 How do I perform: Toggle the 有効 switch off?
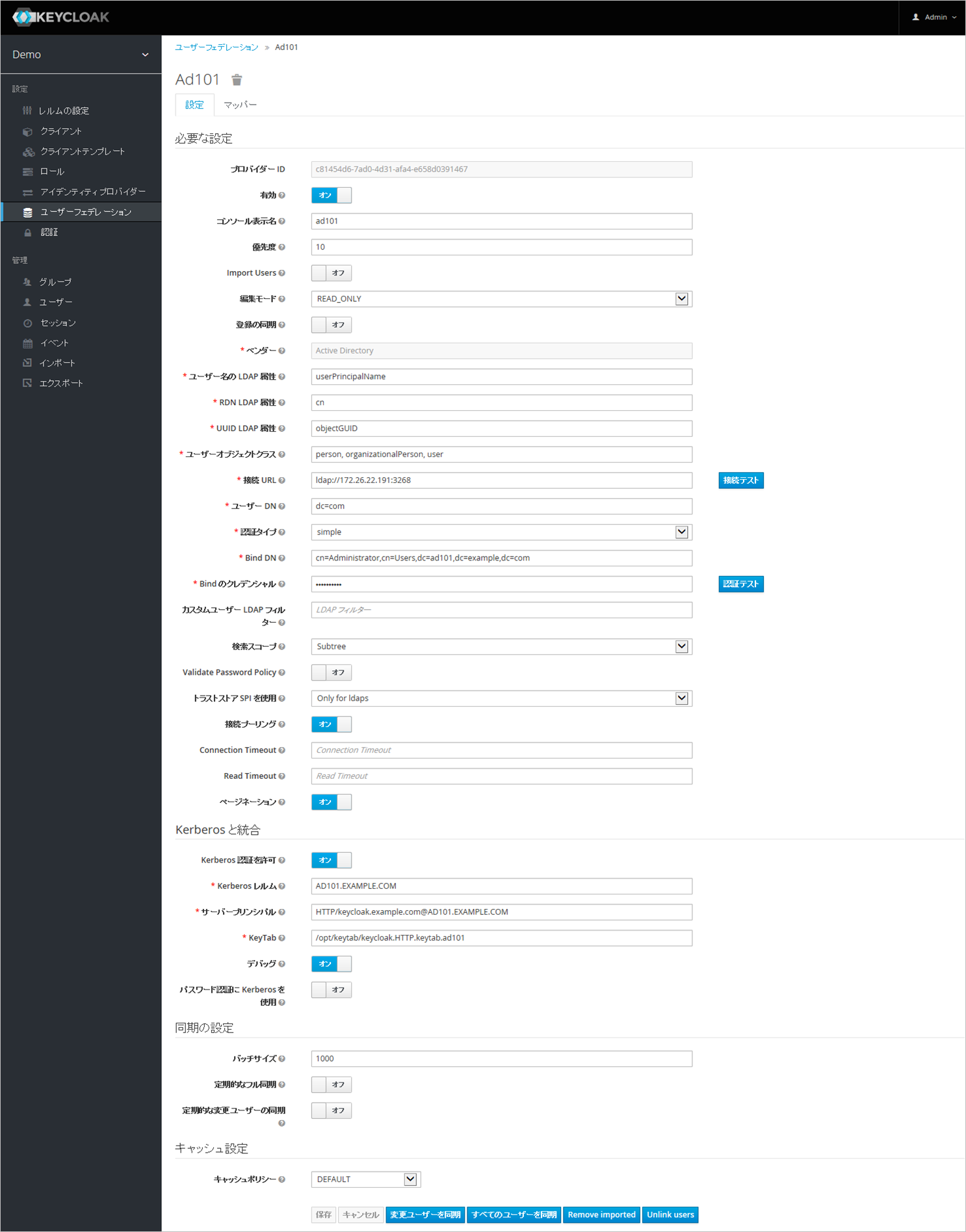point(332,195)
